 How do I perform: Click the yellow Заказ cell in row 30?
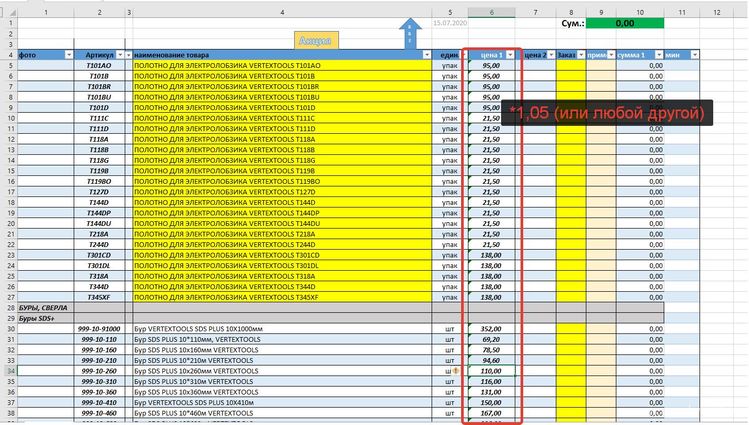pos(571,329)
